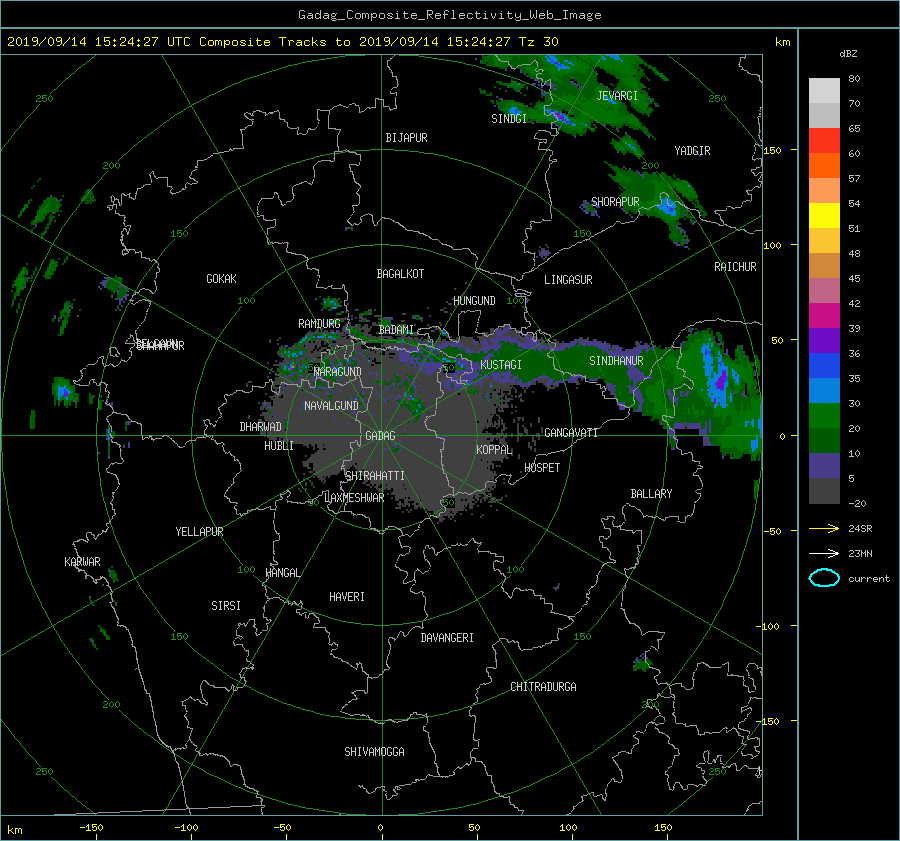
Task: Select the RAMDURG city label
Action: [319, 324]
